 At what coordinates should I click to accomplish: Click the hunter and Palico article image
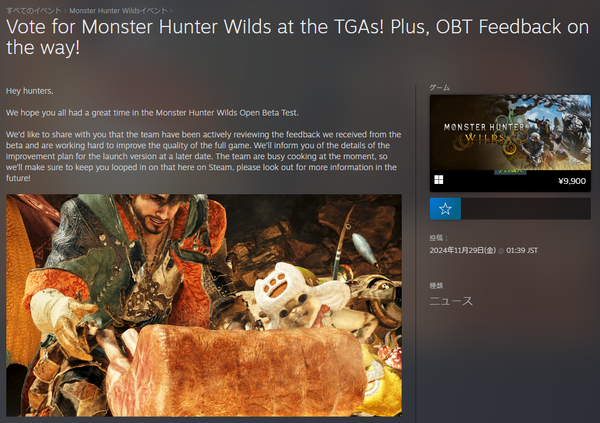pos(204,305)
